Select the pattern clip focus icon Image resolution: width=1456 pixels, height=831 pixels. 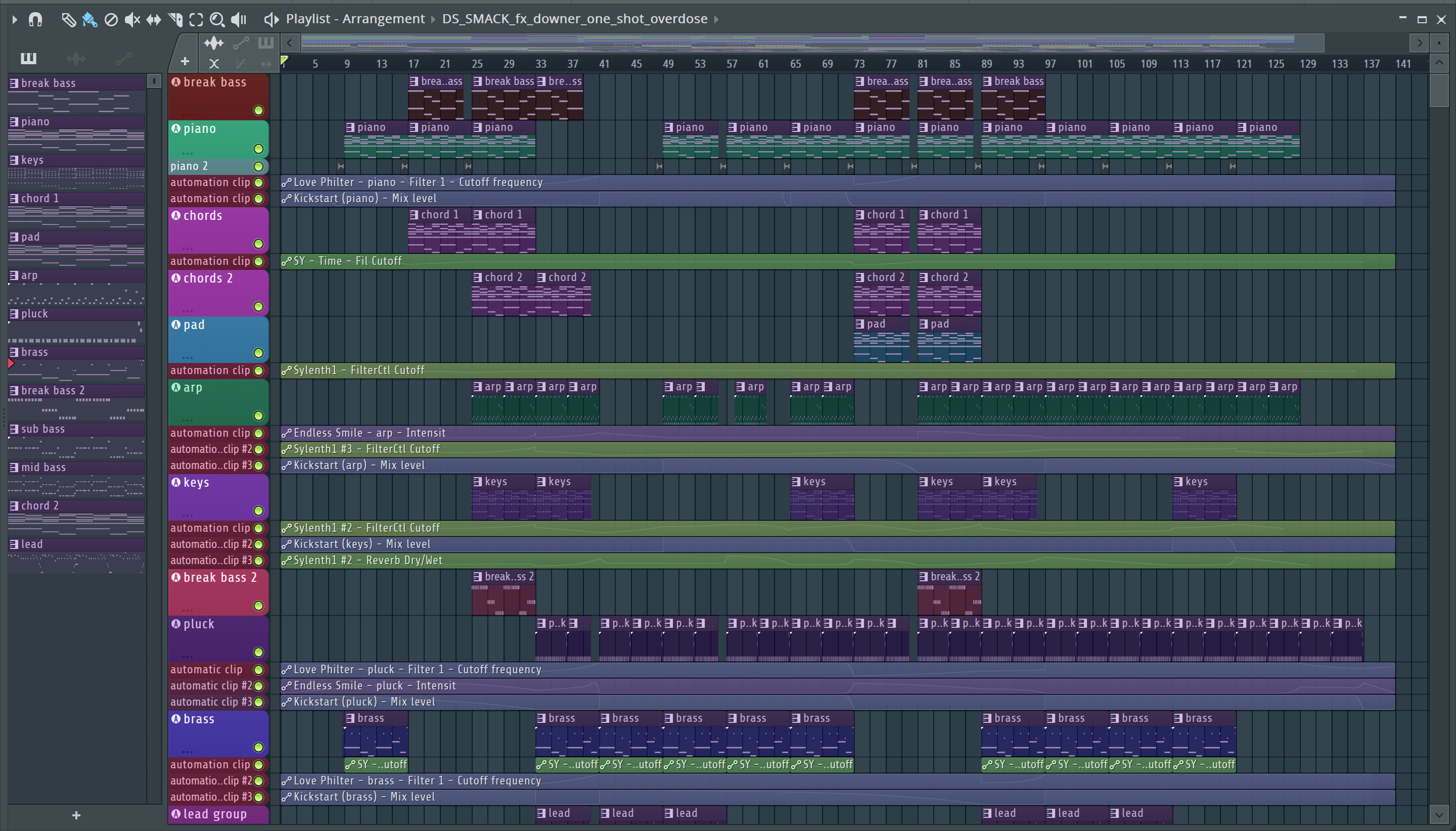(265, 43)
